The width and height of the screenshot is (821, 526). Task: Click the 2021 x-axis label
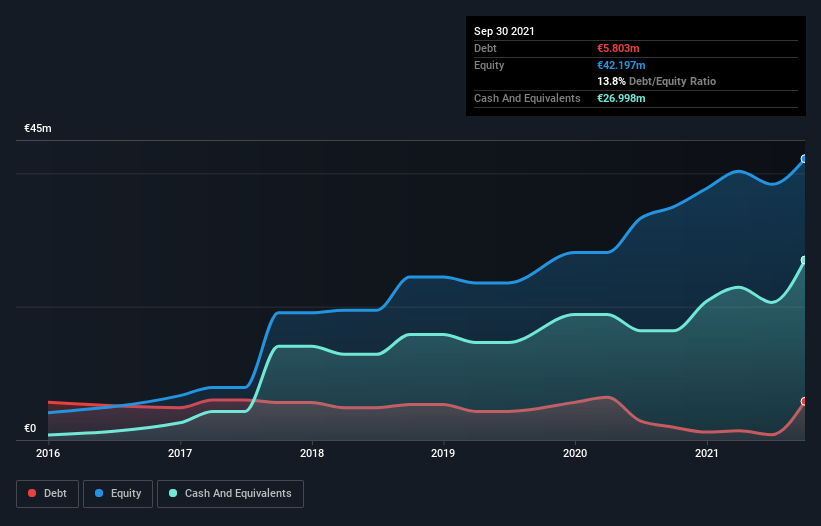[x=707, y=453]
